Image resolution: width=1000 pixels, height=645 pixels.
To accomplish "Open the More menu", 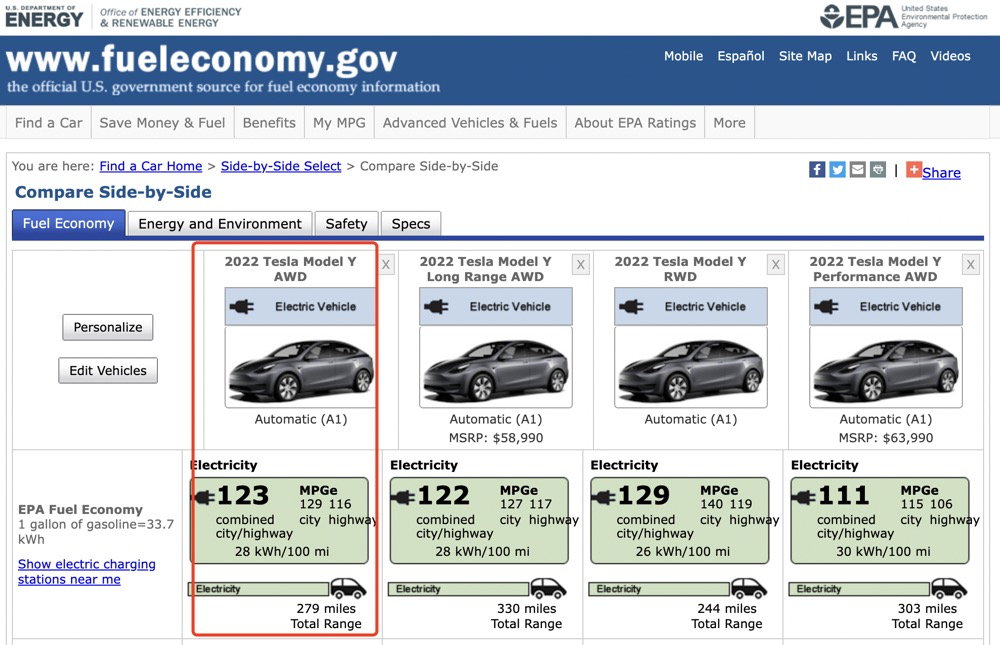I will coord(730,122).
